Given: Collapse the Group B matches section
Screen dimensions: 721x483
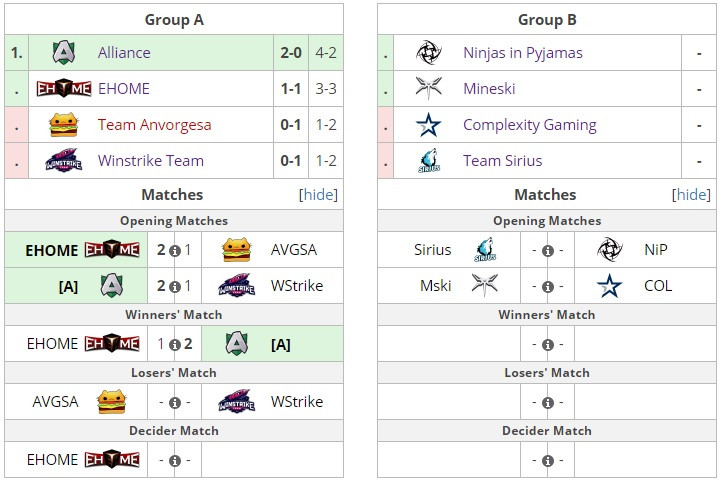Looking at the screenshot, I should (691, 195).
